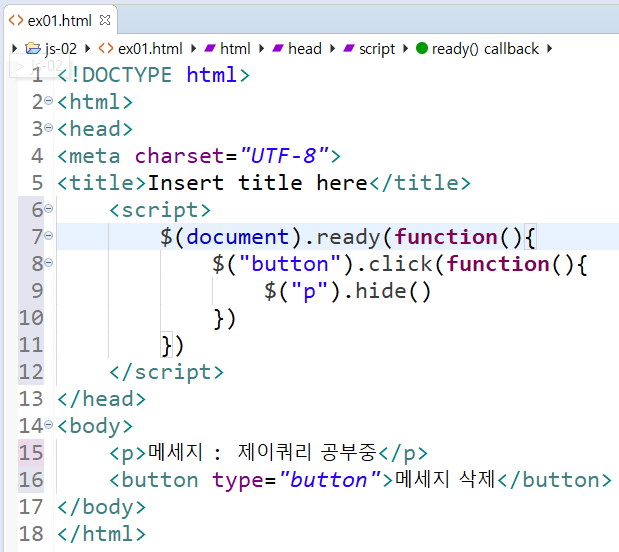Click line number 12 in the gutter
The image size is (619, 552).
coord(31,372)
